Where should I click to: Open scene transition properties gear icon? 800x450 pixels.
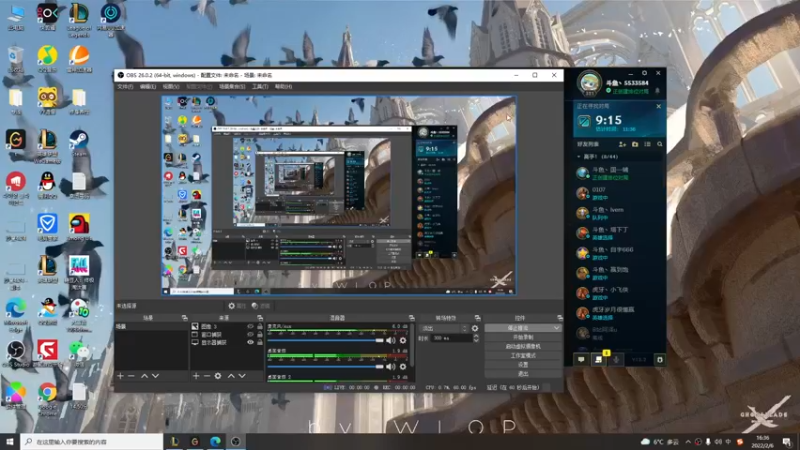[475, 329]
